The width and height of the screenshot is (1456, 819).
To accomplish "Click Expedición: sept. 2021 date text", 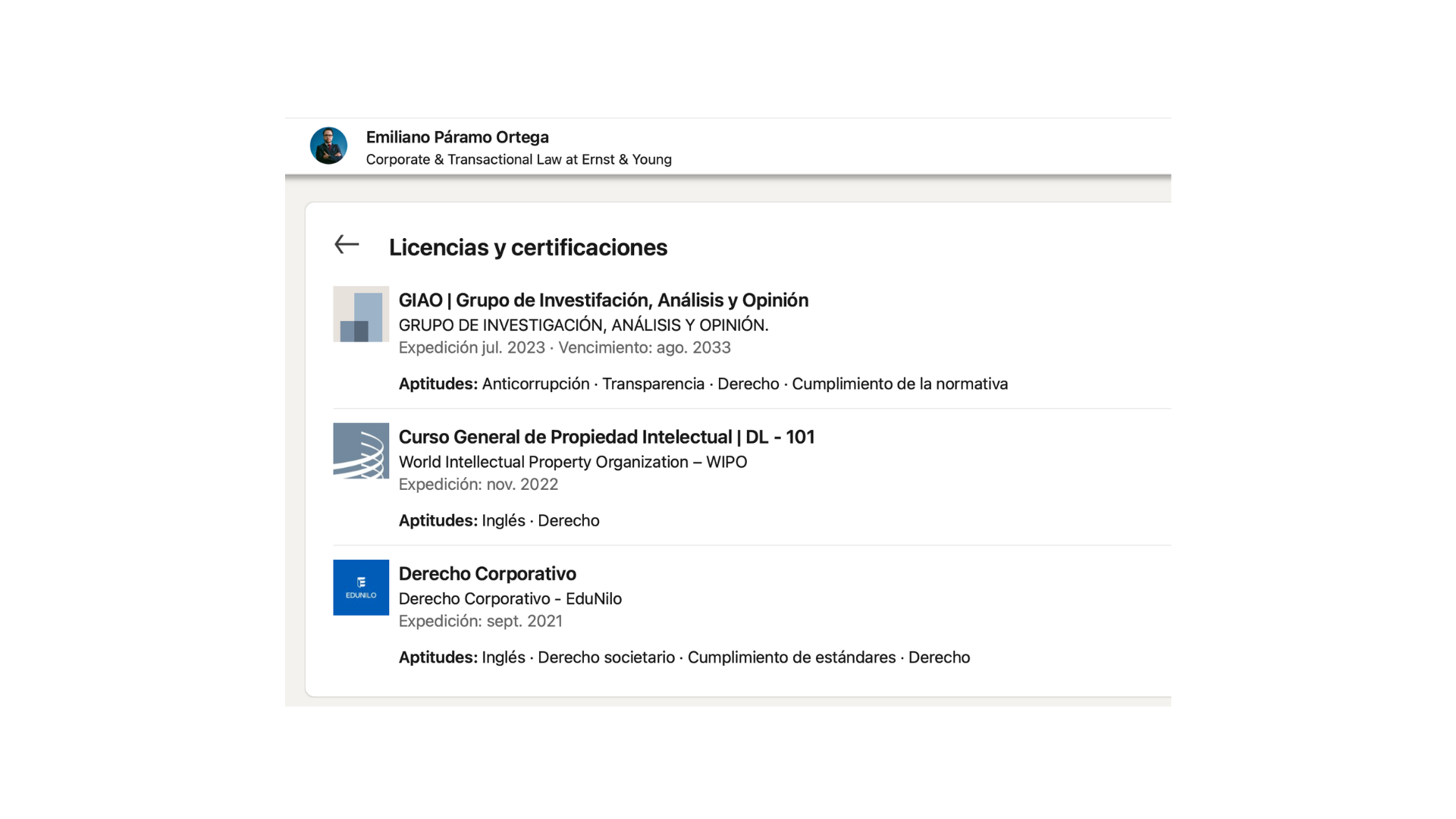I will point(480,621).
